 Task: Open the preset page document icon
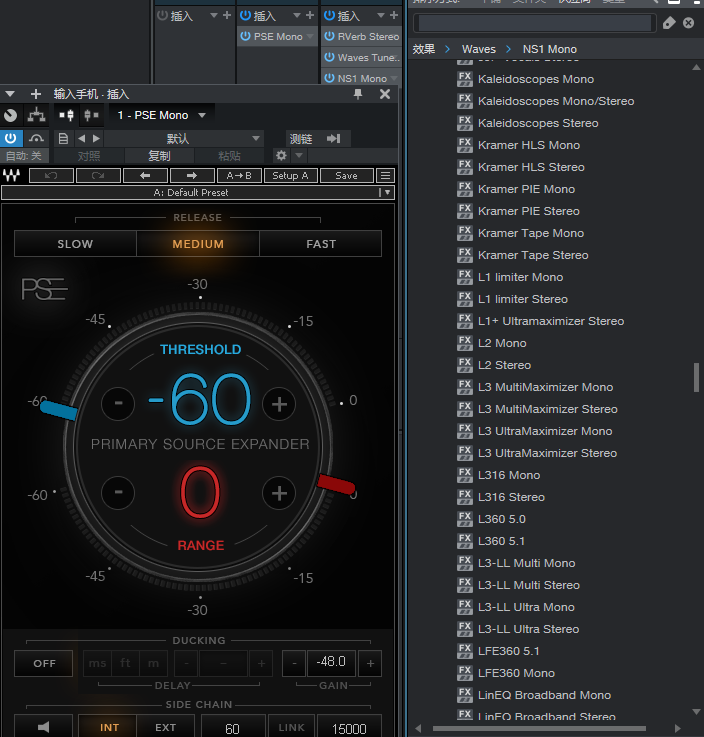point(63,139)
